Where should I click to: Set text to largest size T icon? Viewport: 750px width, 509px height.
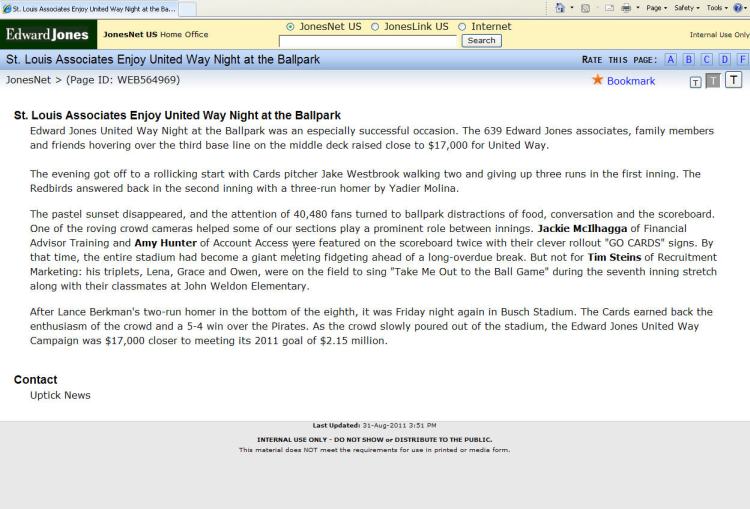tap(733, 80)
